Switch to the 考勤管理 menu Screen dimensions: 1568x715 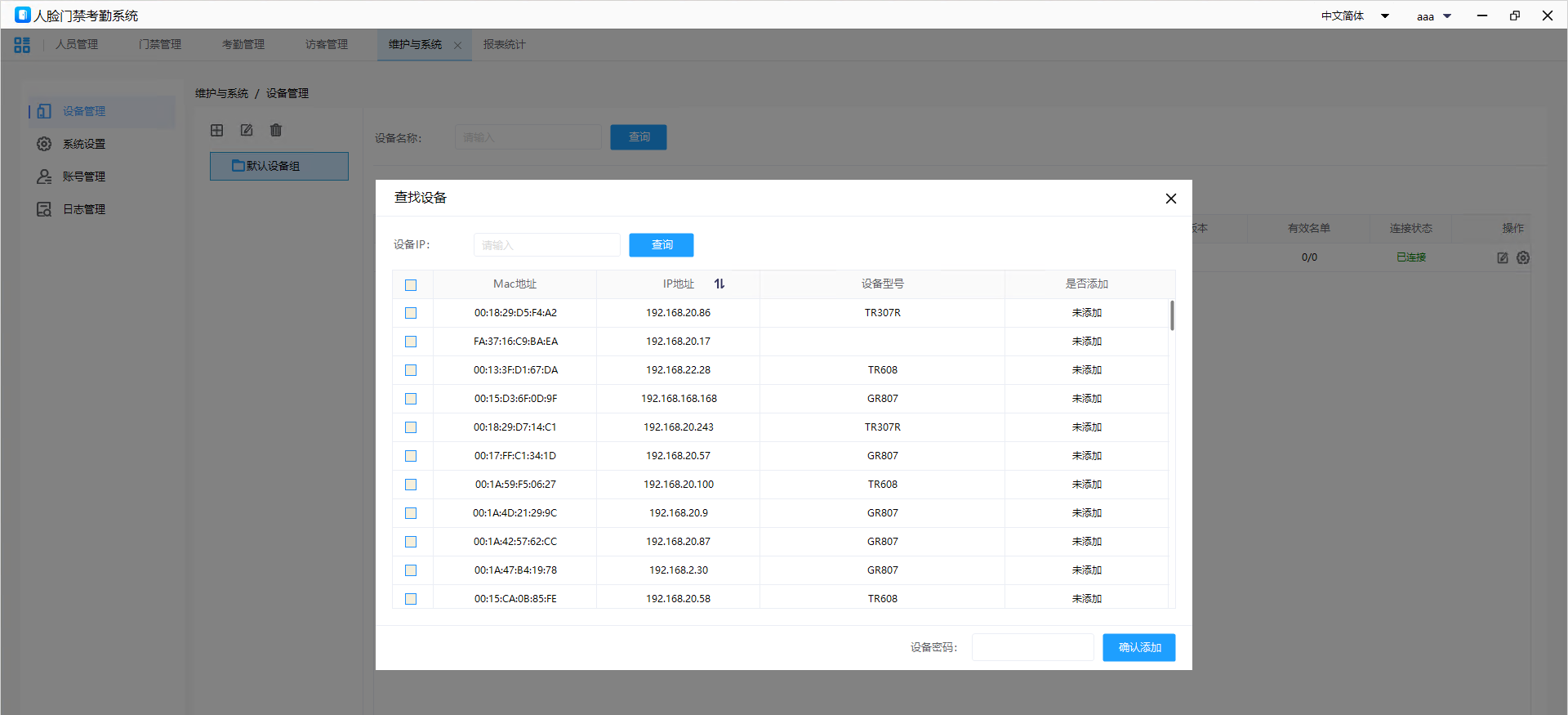(x=243, y=44)
